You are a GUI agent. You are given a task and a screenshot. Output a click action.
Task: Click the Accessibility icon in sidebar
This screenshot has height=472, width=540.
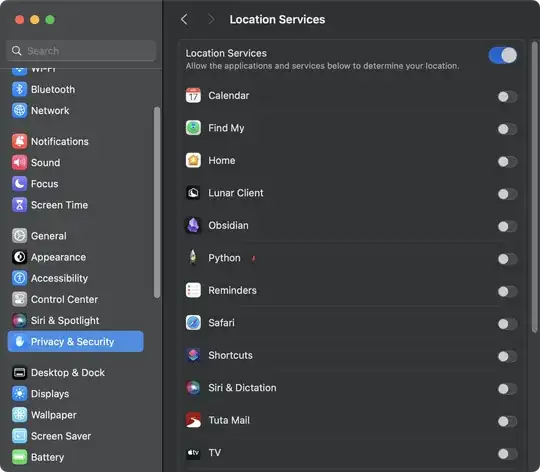pos(19,278)
